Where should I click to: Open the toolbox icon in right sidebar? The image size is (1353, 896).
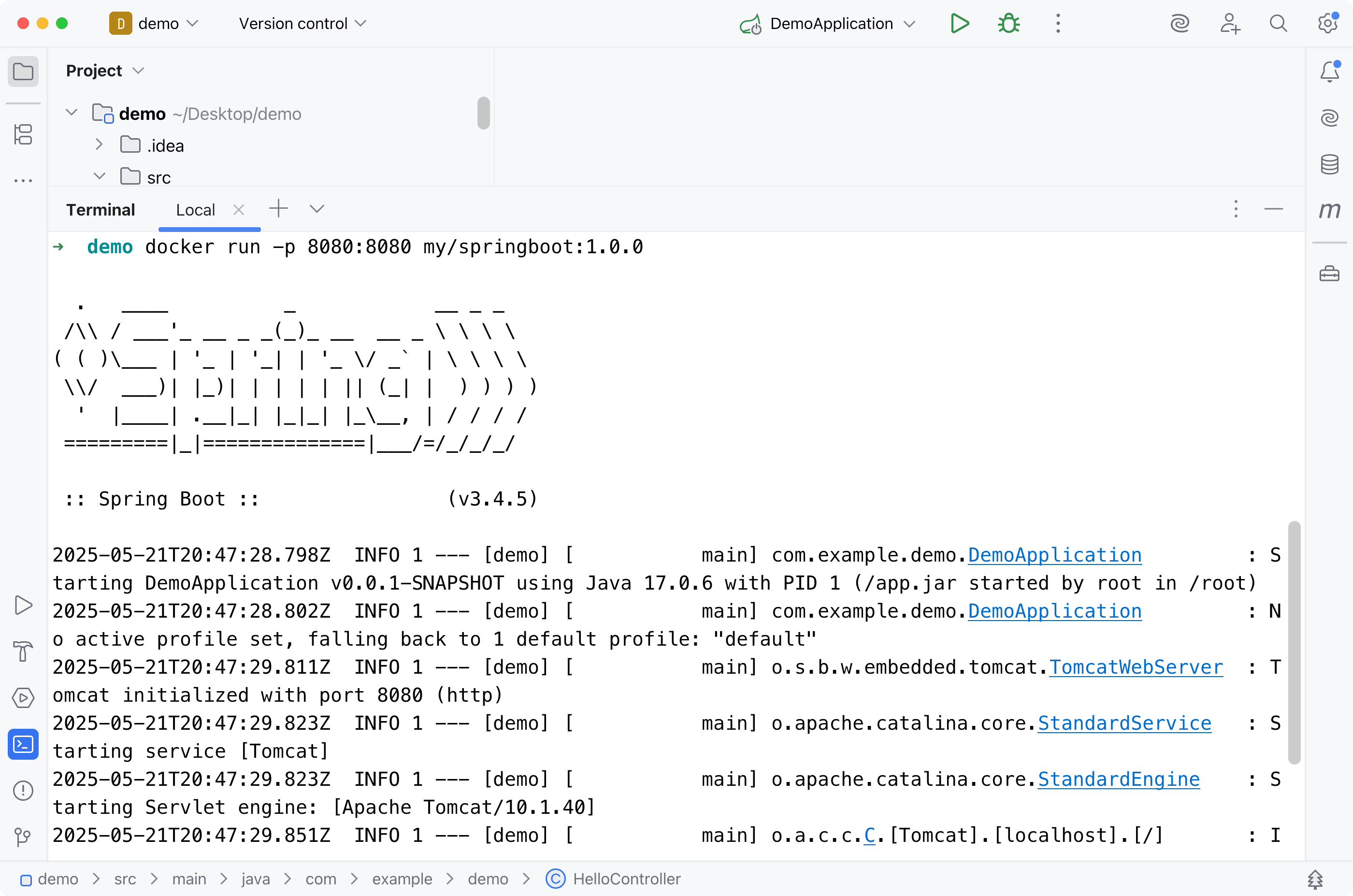(1330, 274)
